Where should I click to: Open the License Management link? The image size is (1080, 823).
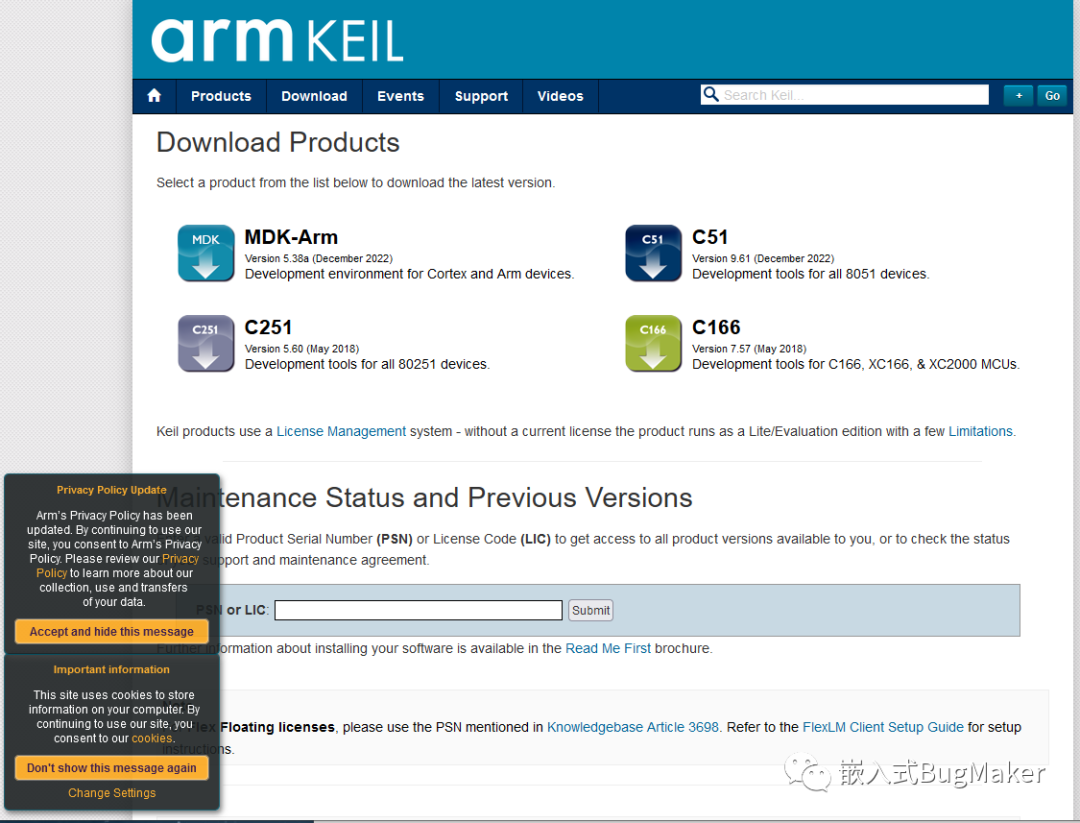[341, 432]
